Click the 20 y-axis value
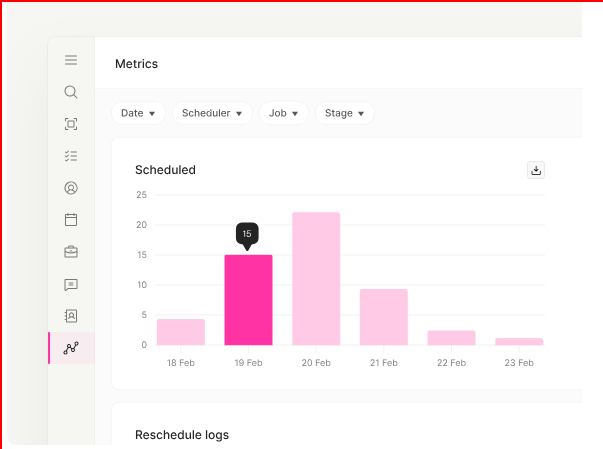603x449 pixels. point(142,225)
